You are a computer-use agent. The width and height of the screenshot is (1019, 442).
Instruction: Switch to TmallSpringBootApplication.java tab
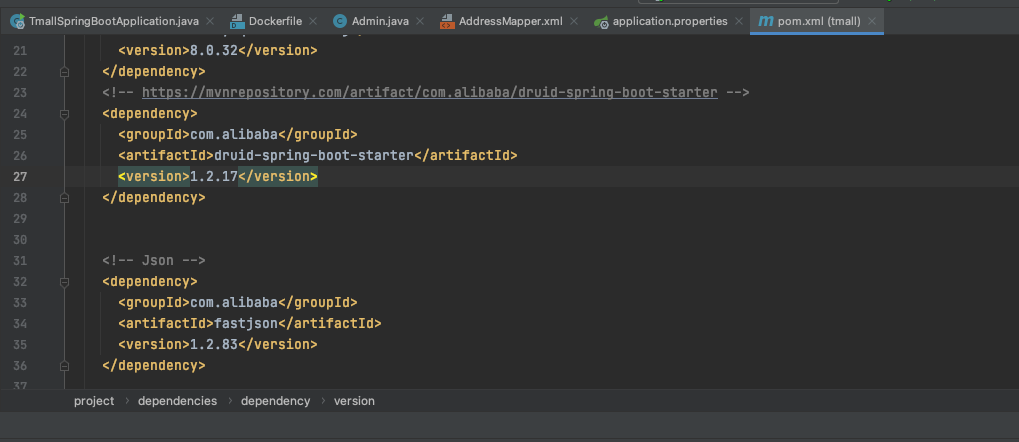click(x=114, y=21)
